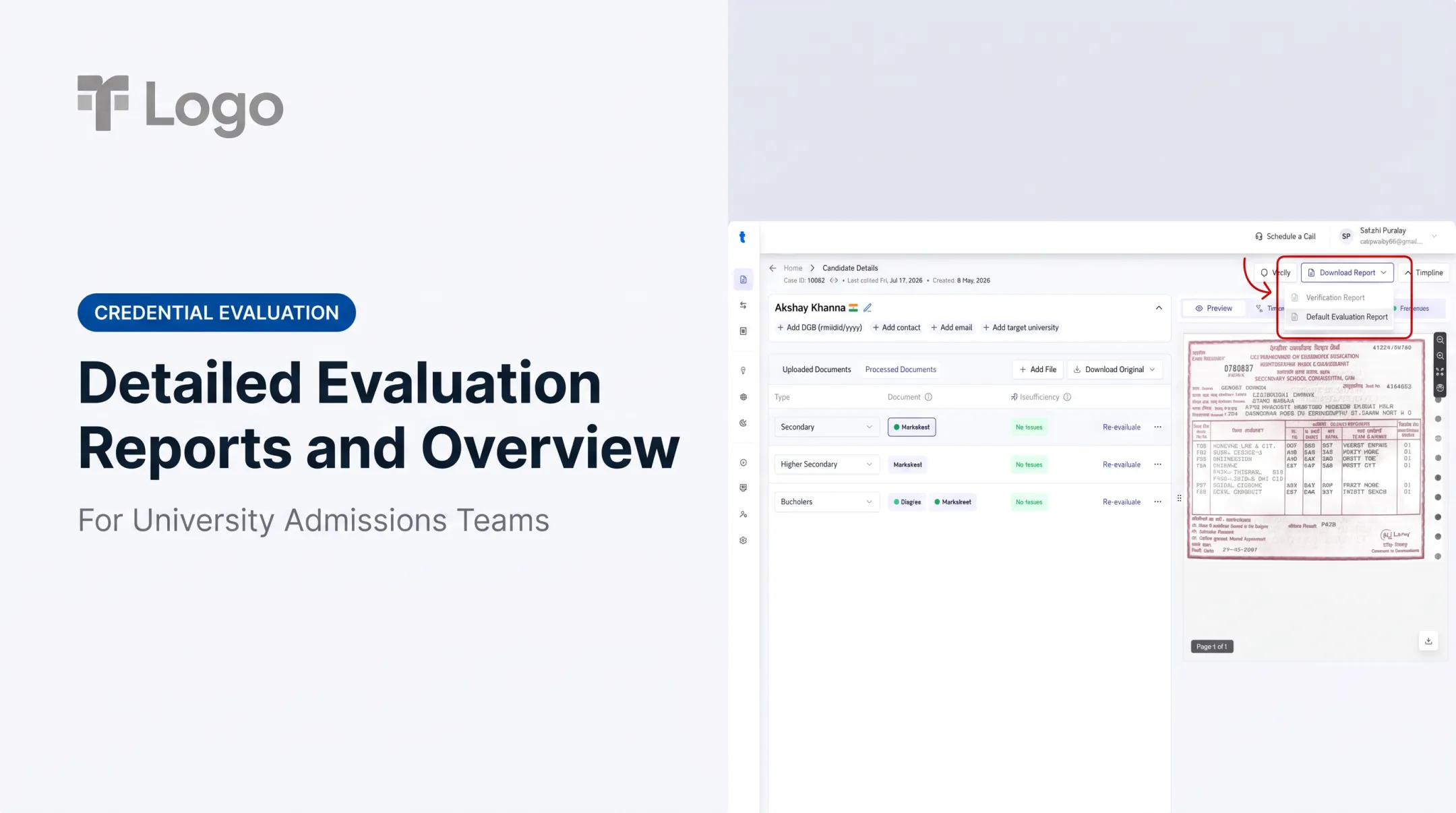
Task: Open the documents icon in the sidebar
Action: (x=743, y=280)
